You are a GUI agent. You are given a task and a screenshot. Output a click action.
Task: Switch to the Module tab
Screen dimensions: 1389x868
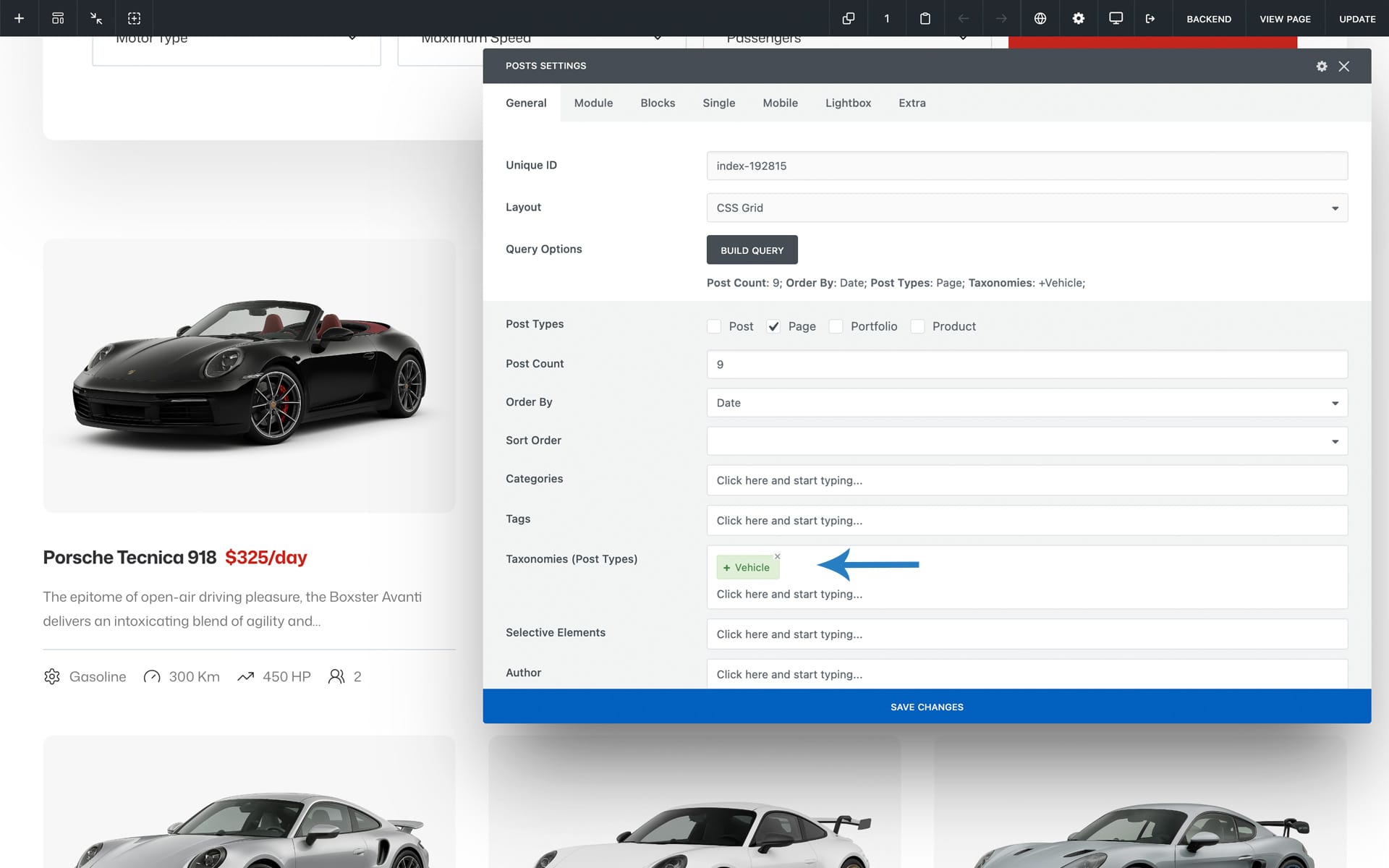(x=593, y=103)
